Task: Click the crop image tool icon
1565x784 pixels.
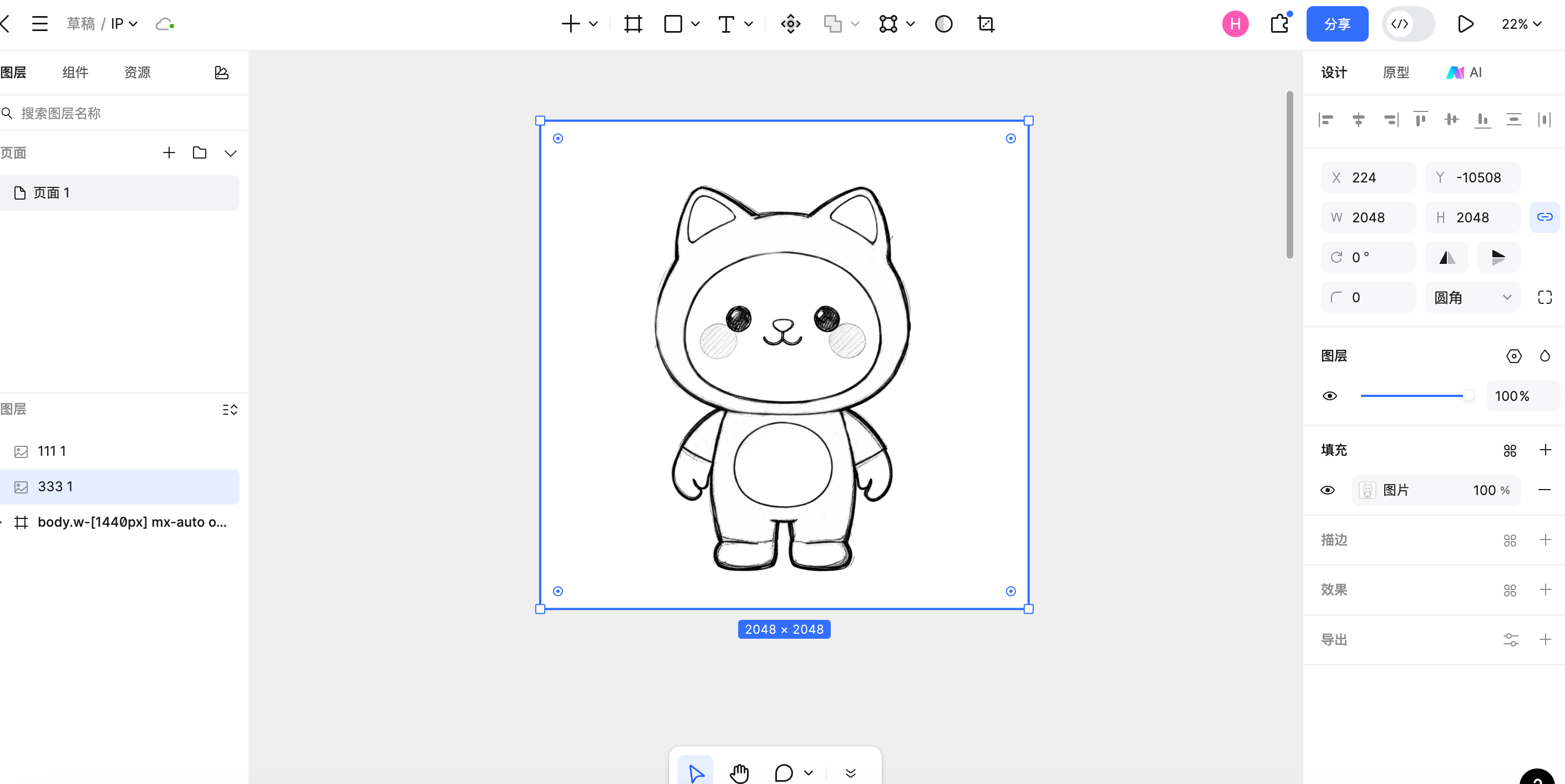Action: [x=985, y=24]
